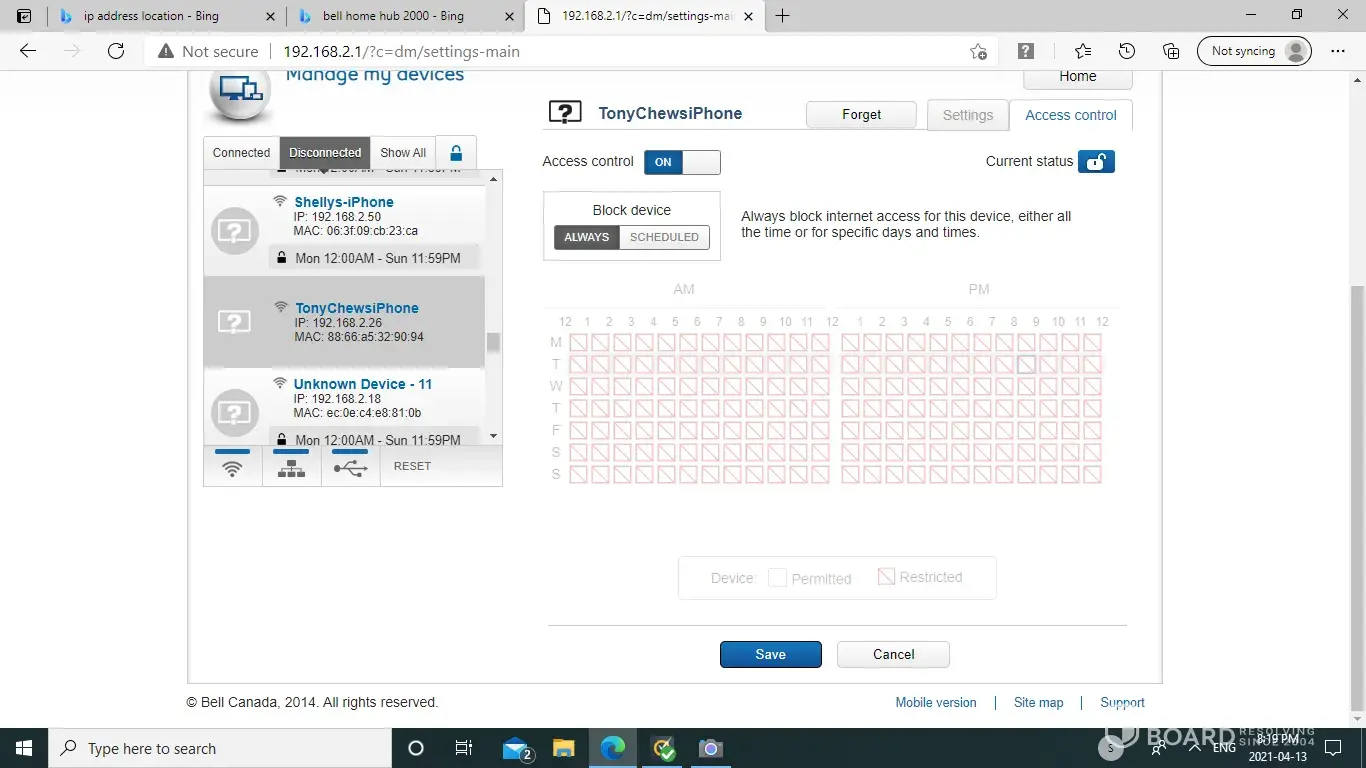This screenshot has height=768, width=1366.
Task: Click the MAC: 88:66:a5:32:90:94 text
Action: coord(358,337)
